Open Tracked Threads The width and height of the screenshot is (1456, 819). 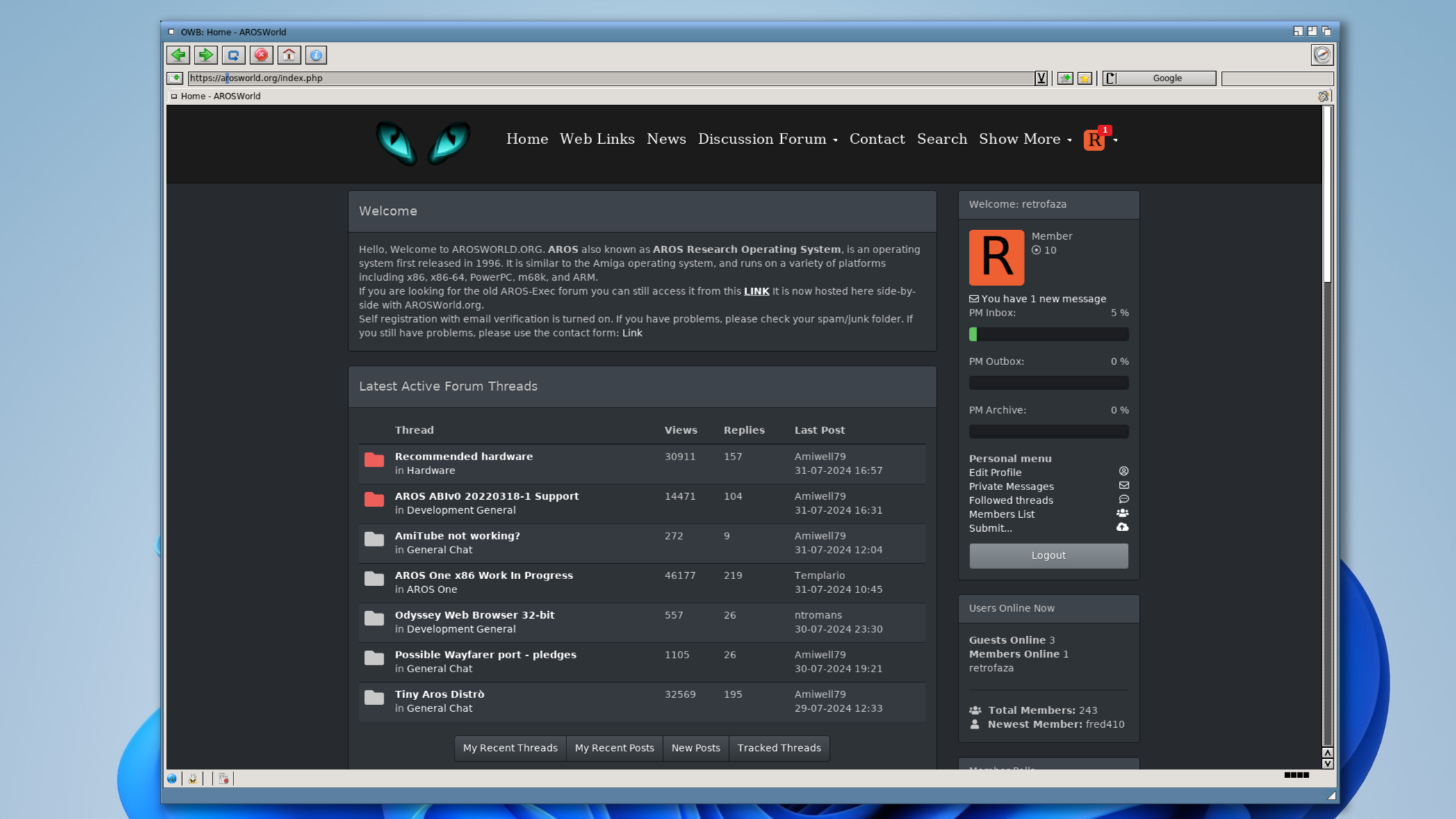pyautogui.click(x=778, y=747)
